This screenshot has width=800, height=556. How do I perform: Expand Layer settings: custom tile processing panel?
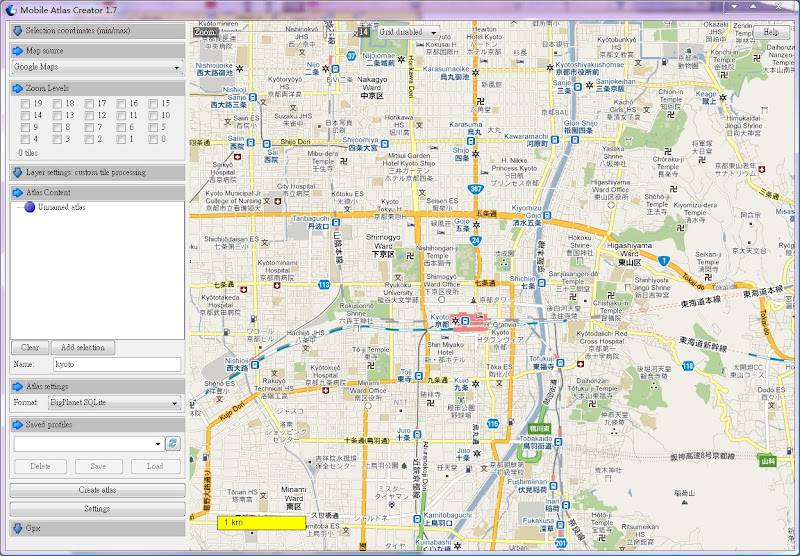(x=97, y=172)
